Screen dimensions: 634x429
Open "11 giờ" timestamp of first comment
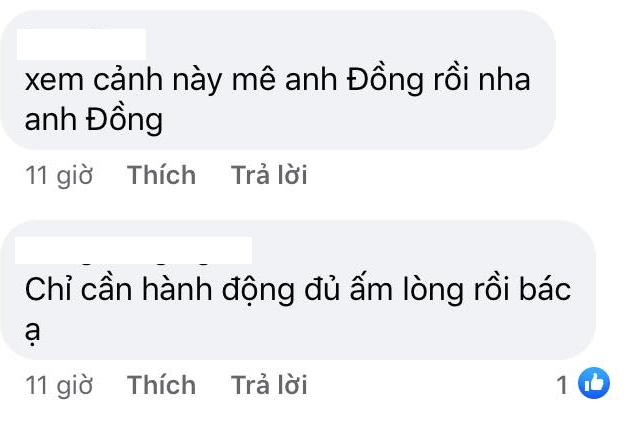[59, 176]
